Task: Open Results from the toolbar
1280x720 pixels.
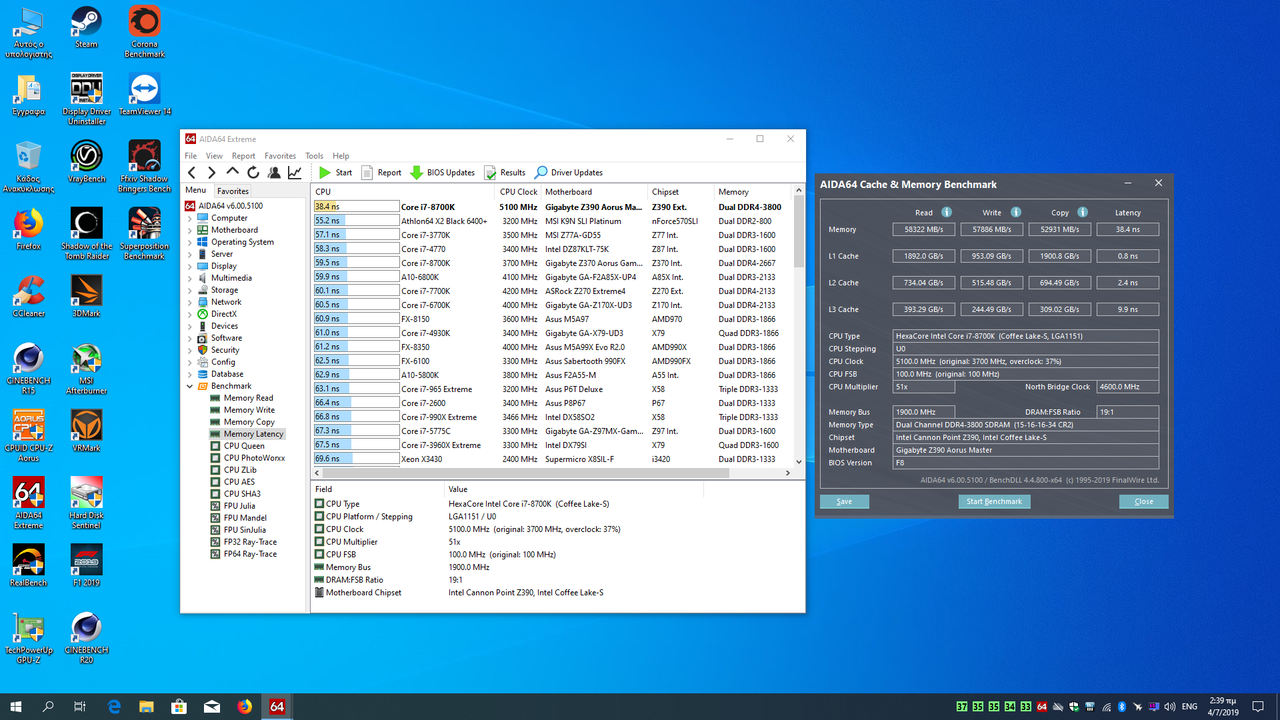Action: click(x=505, y=172)
